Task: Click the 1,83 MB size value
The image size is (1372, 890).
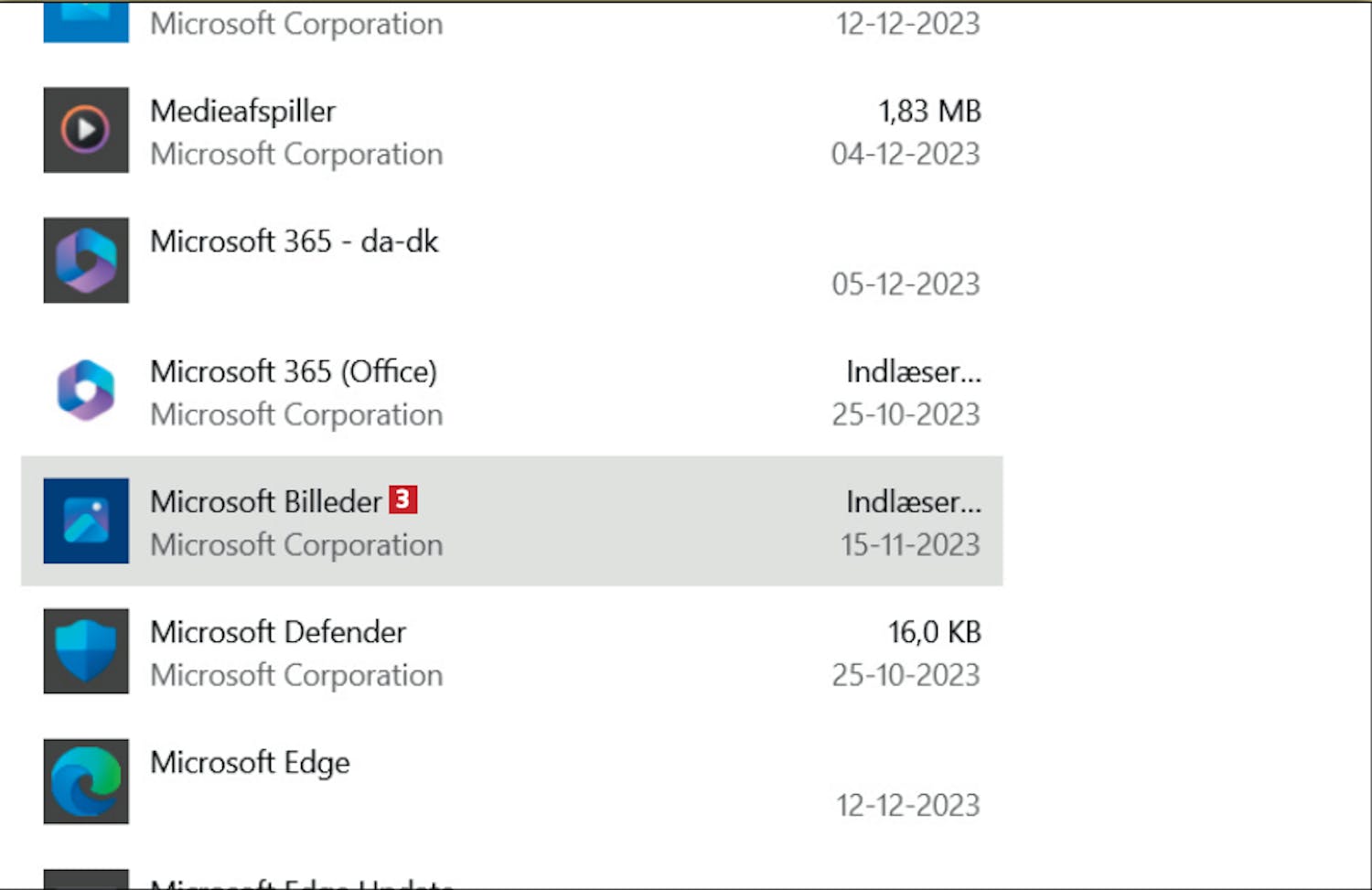Action: pyautogui.click(x=929, y=112)
